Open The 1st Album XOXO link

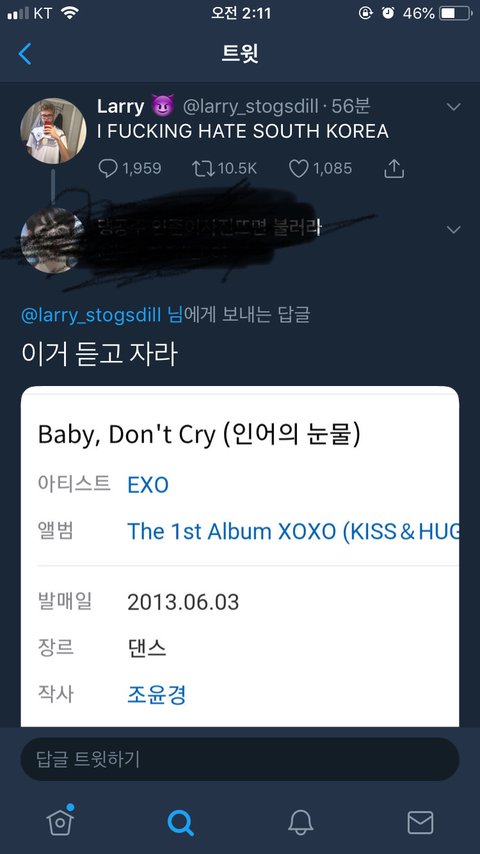[x=293, y=532]
